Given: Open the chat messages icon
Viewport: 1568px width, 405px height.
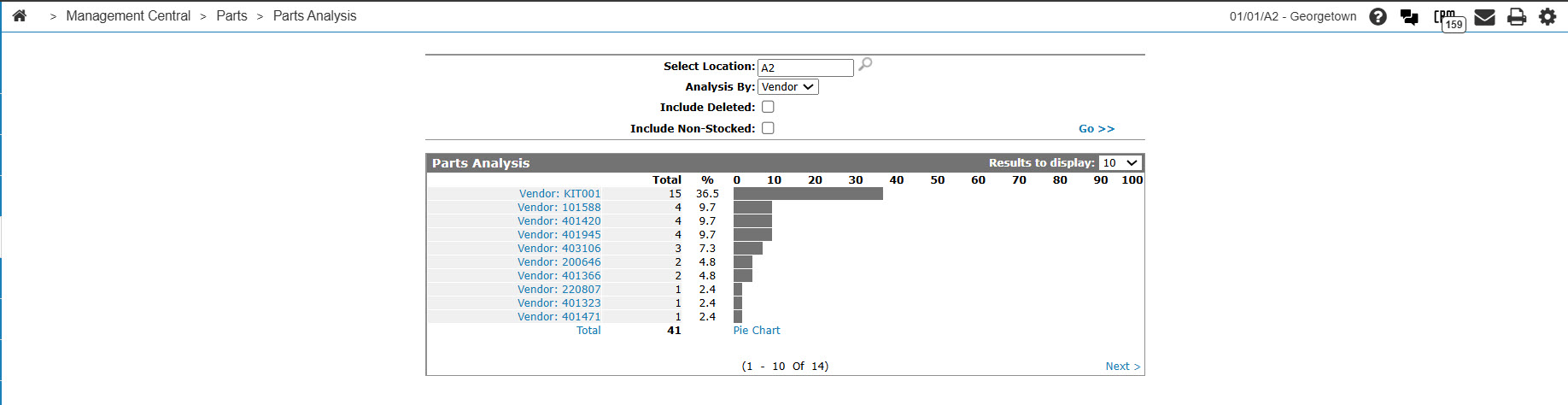Looking at the screenshot, I should [x=1409, y=16].
